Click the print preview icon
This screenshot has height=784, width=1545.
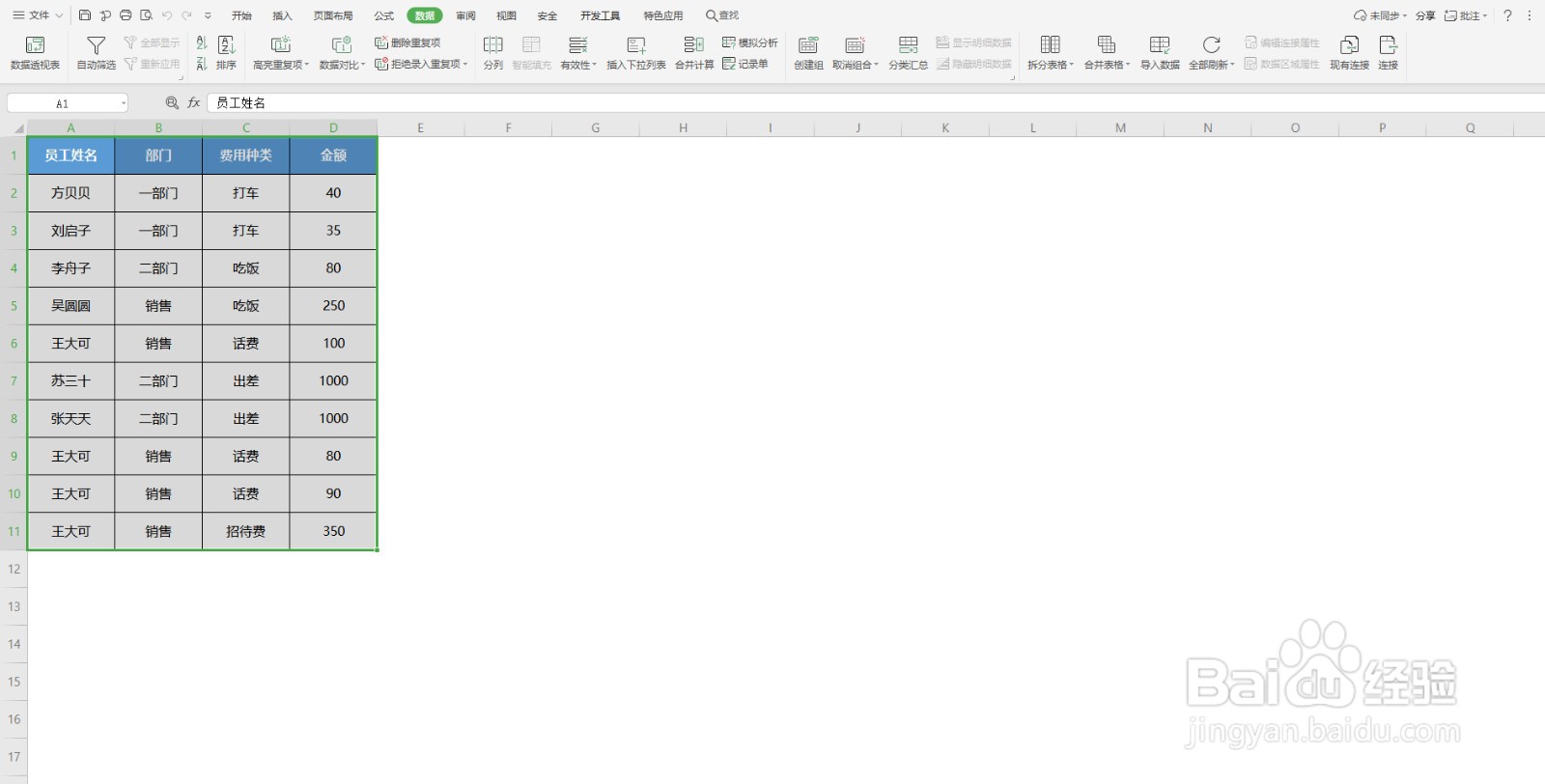click(146, 15)
